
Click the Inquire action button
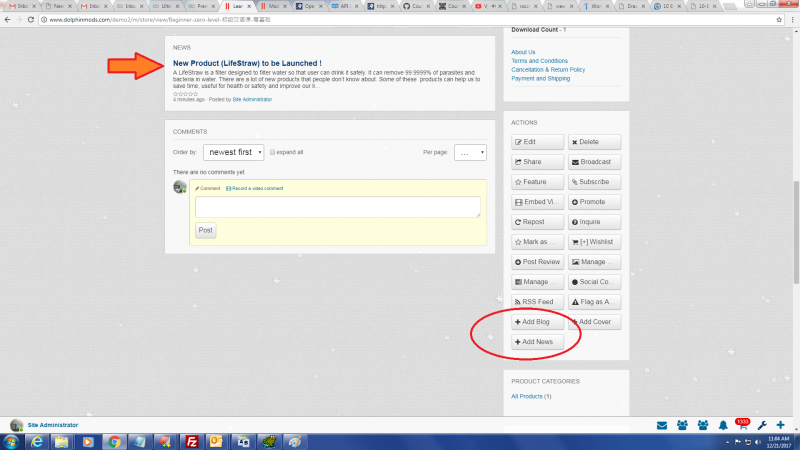pyautogui.click(x=594, y=222)
